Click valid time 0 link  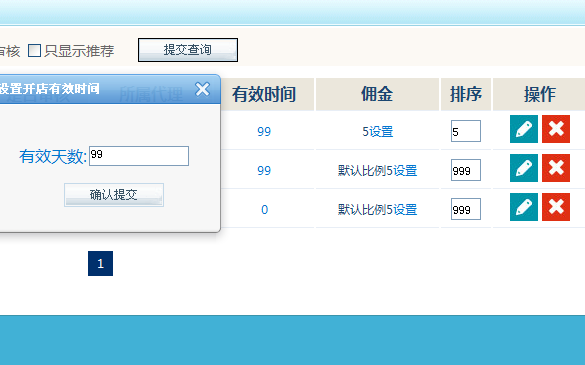265,209
